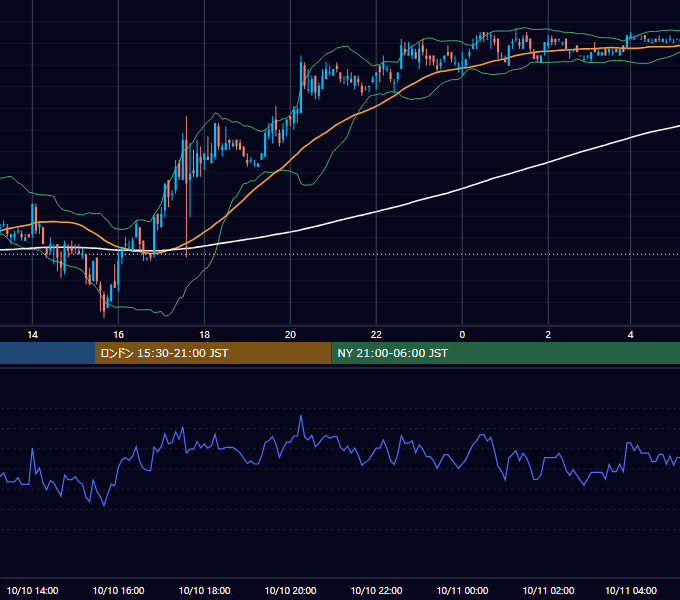
Task: Click the 10/10 20:00 time label
Action: point(290,590)
